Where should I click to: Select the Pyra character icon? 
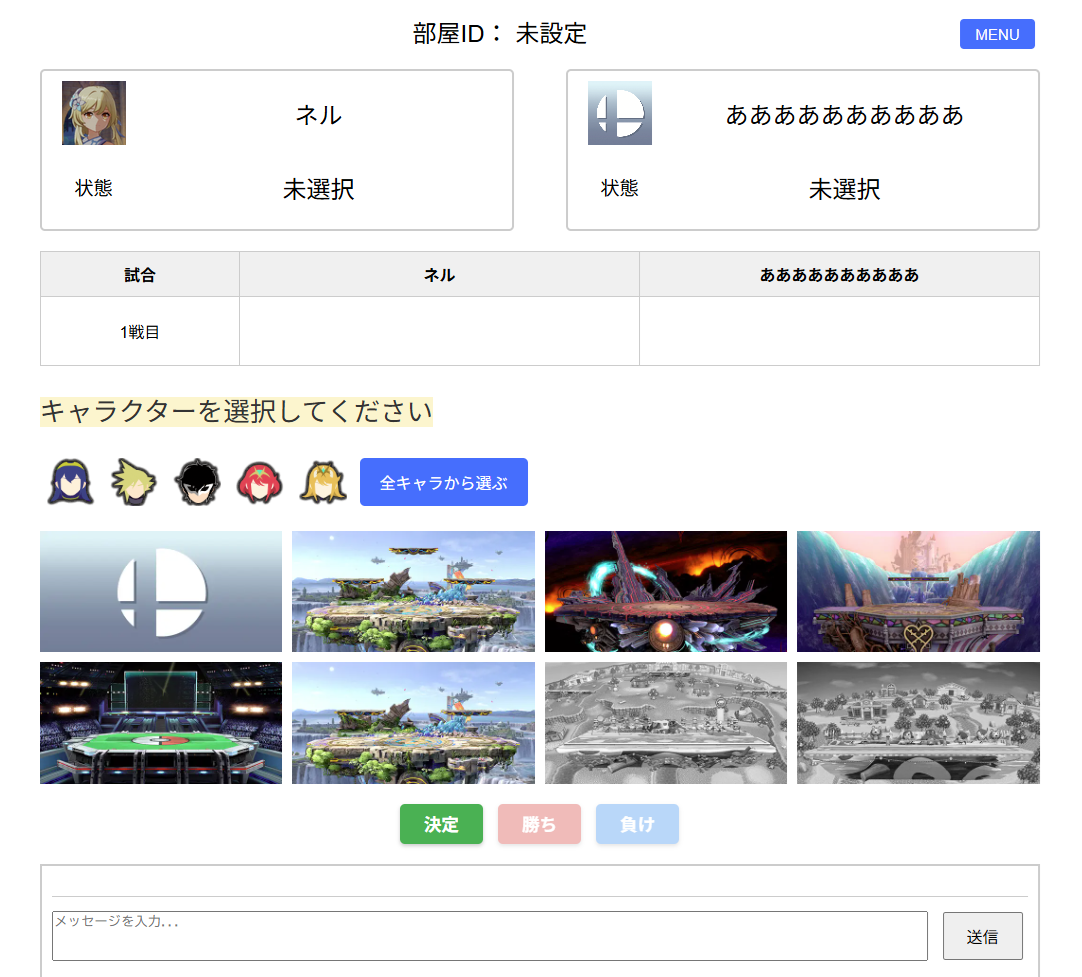(259, 482)
